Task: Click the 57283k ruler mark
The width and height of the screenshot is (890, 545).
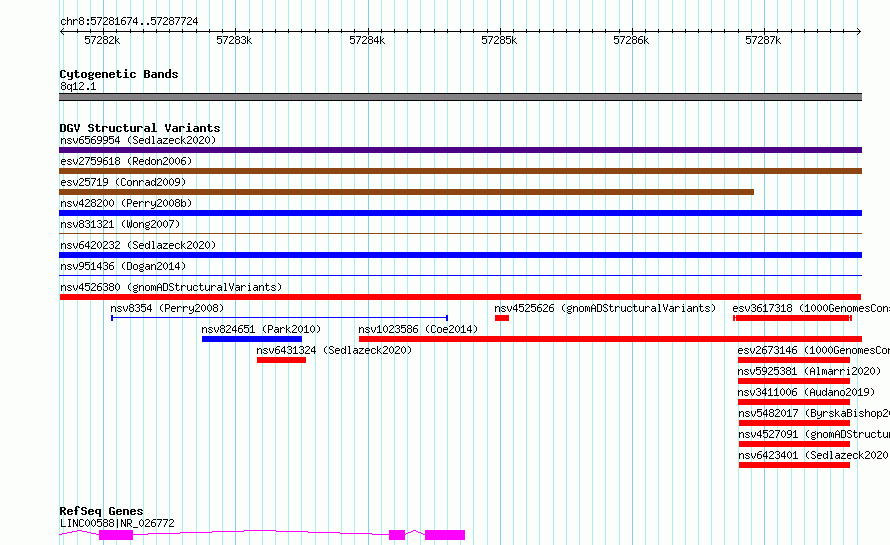Action: (x=234, y=40)
